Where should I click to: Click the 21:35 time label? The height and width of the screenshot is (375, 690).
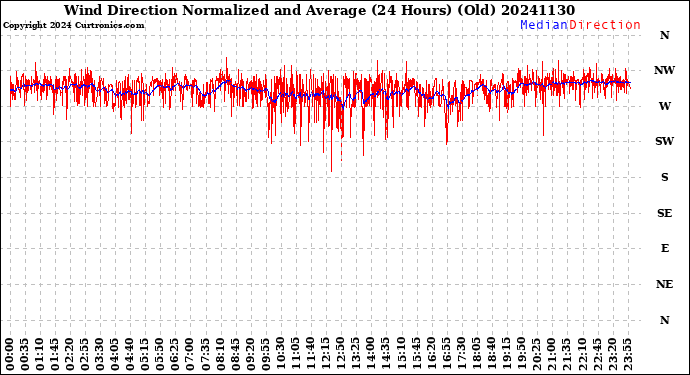566,354
